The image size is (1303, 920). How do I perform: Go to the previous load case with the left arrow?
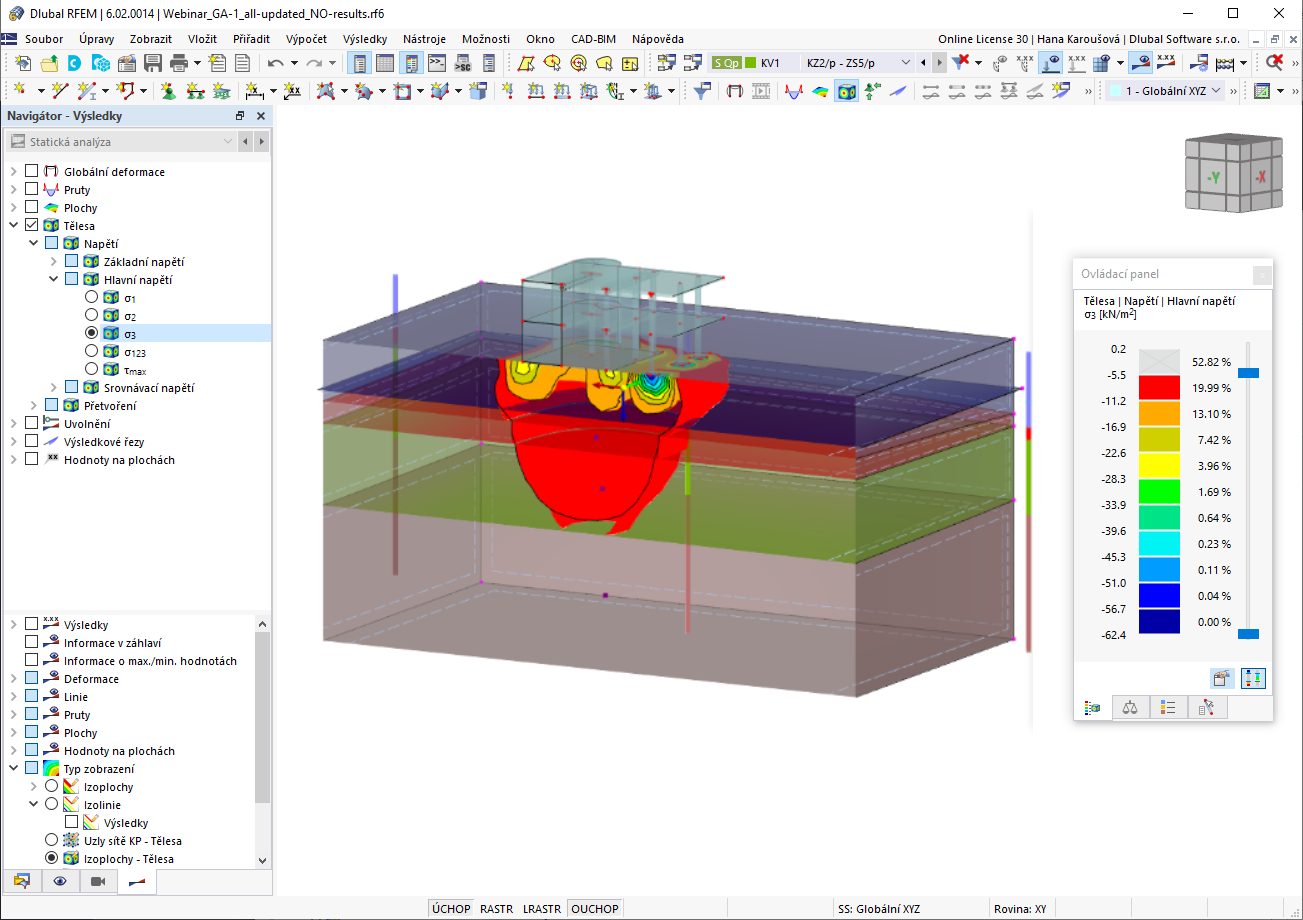pos(923,63)
